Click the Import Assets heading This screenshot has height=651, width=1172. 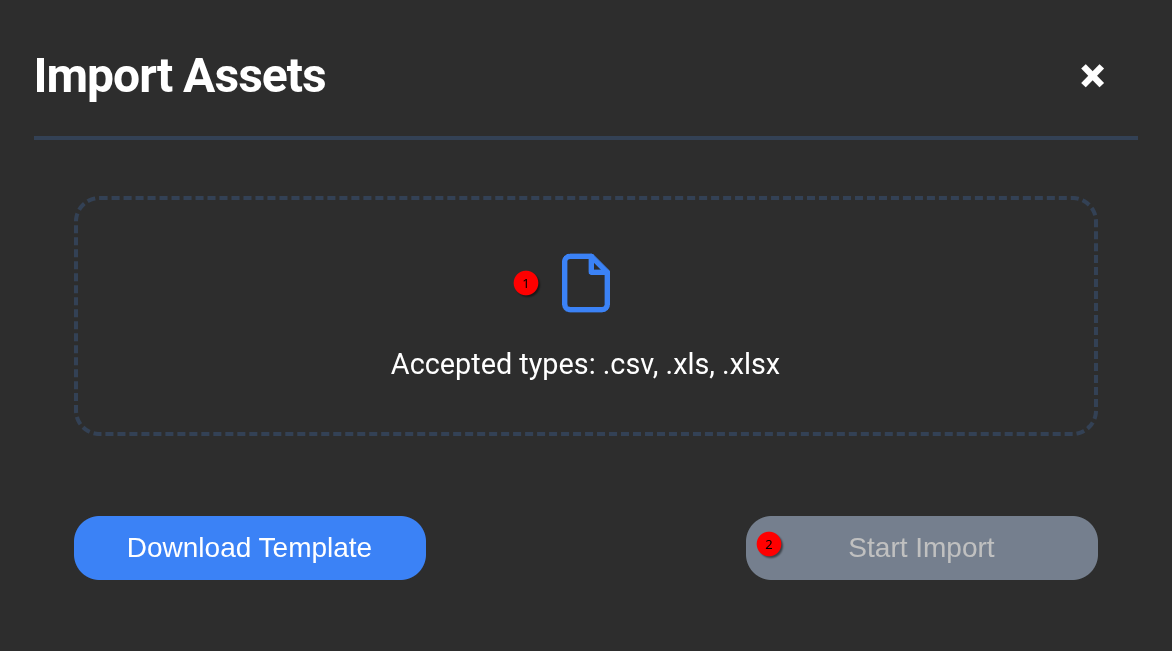pos(180,76)
